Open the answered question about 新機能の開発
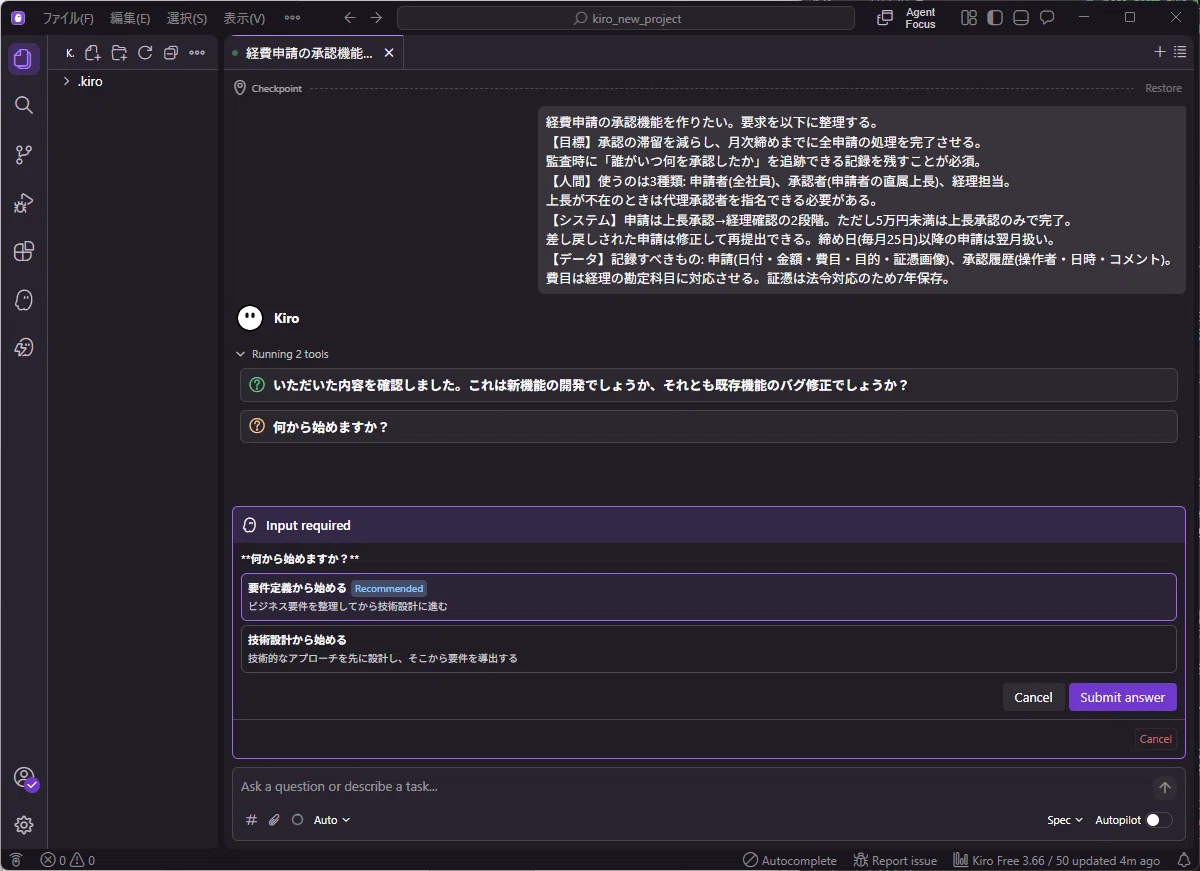 tap(708, 385)
